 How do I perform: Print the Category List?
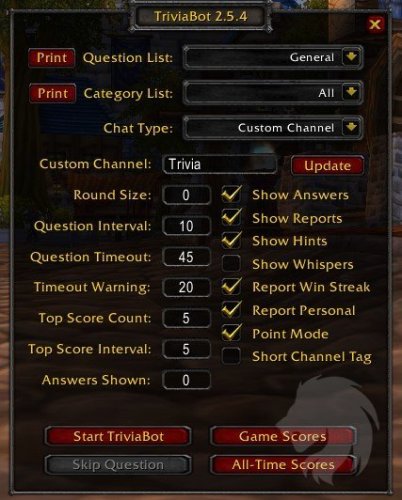[53, 93]
